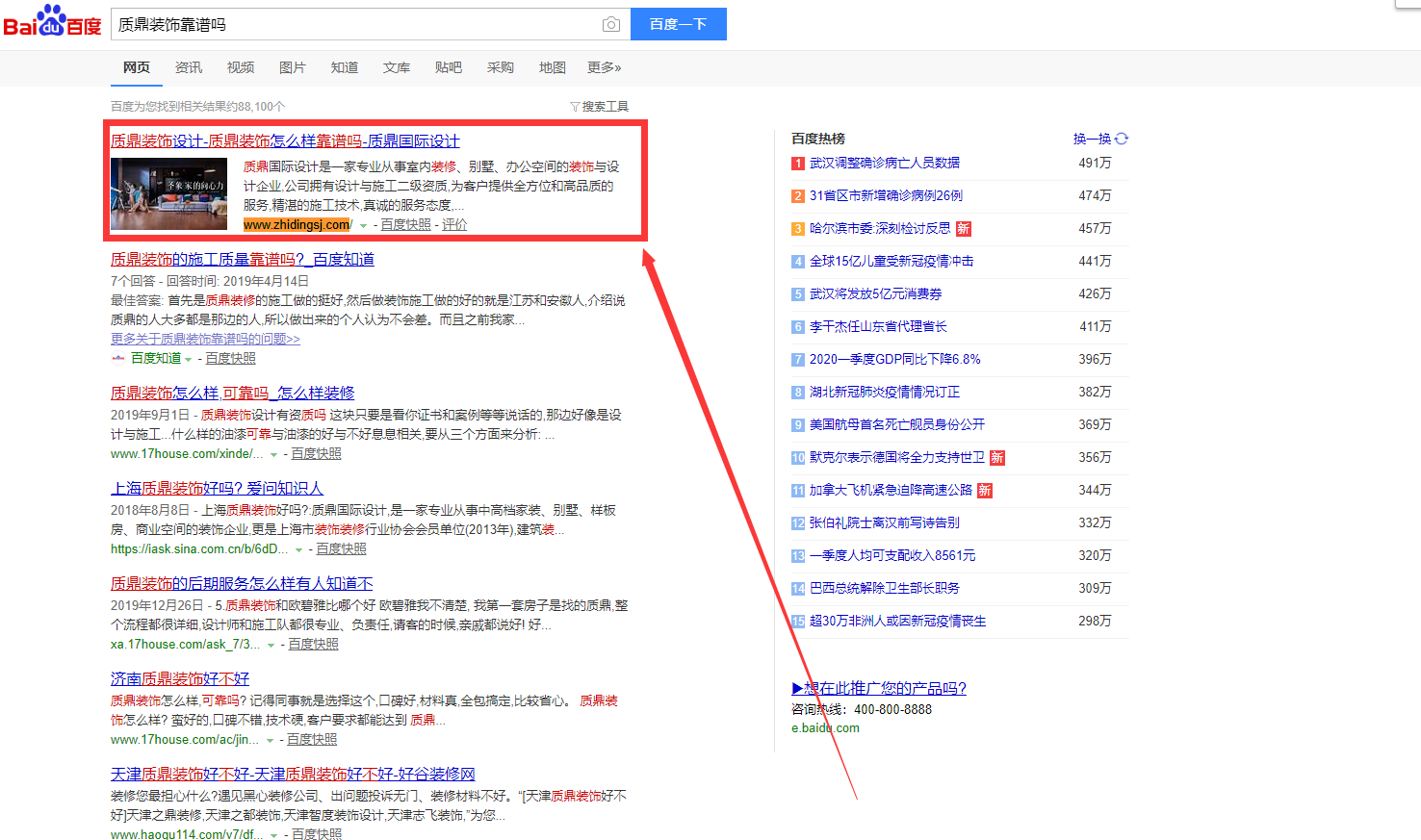Expand arrow beside 17house.com/xinde URL
The width and height of the screenshot is (1421, 840).
[x=273, y=455]
